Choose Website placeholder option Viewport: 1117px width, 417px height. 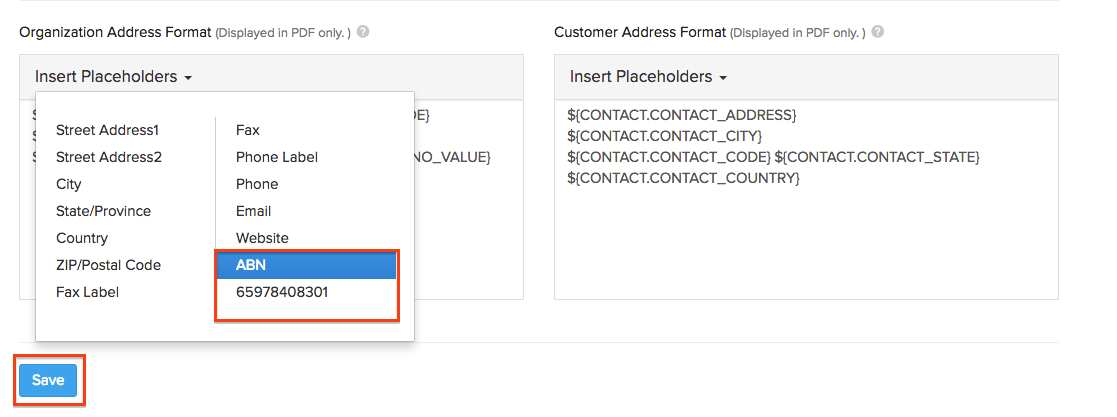click(x=262, y=238)
